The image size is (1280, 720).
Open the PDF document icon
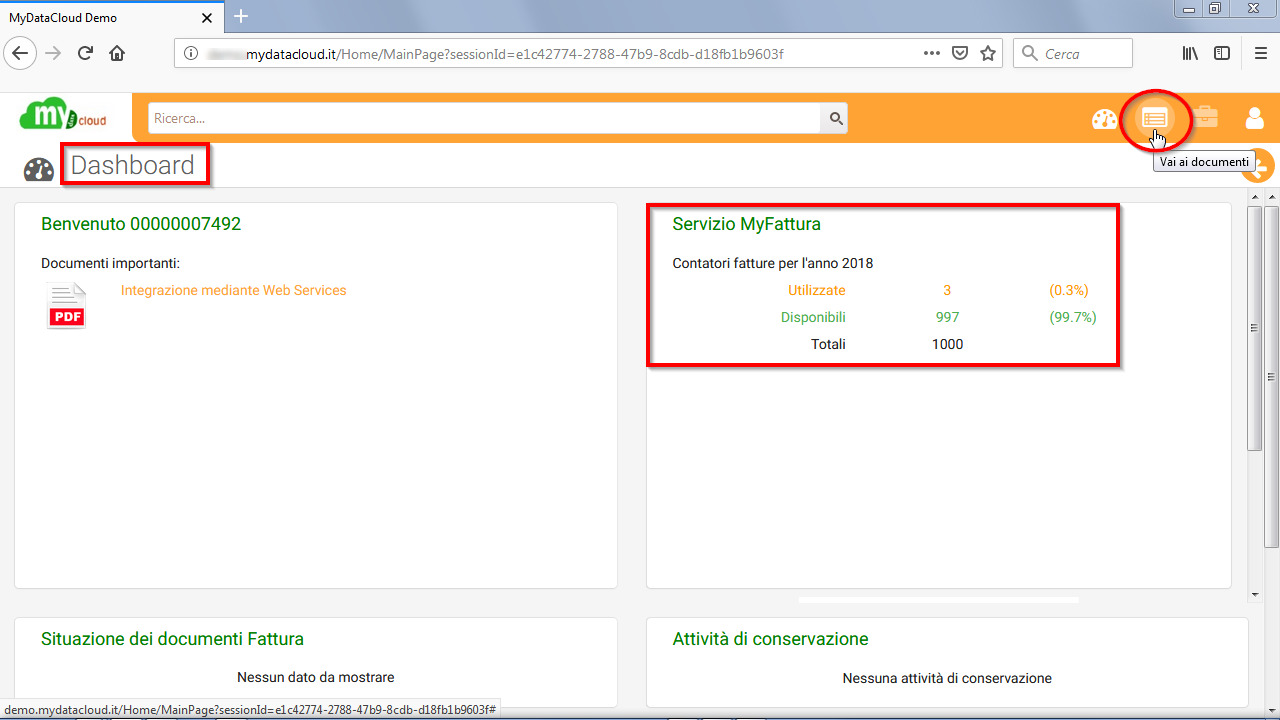(67, 305)
